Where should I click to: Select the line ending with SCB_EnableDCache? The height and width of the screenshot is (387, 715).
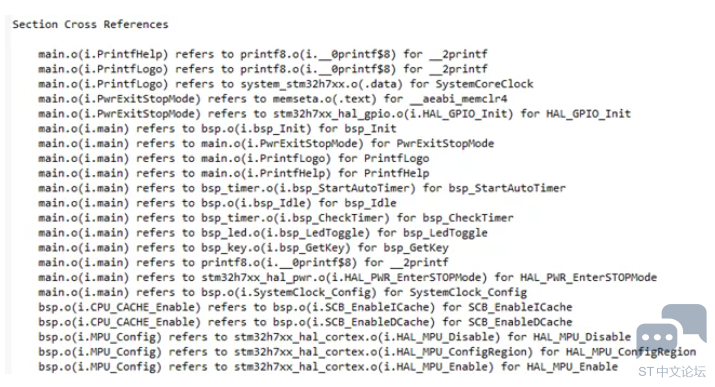(305, 322)
